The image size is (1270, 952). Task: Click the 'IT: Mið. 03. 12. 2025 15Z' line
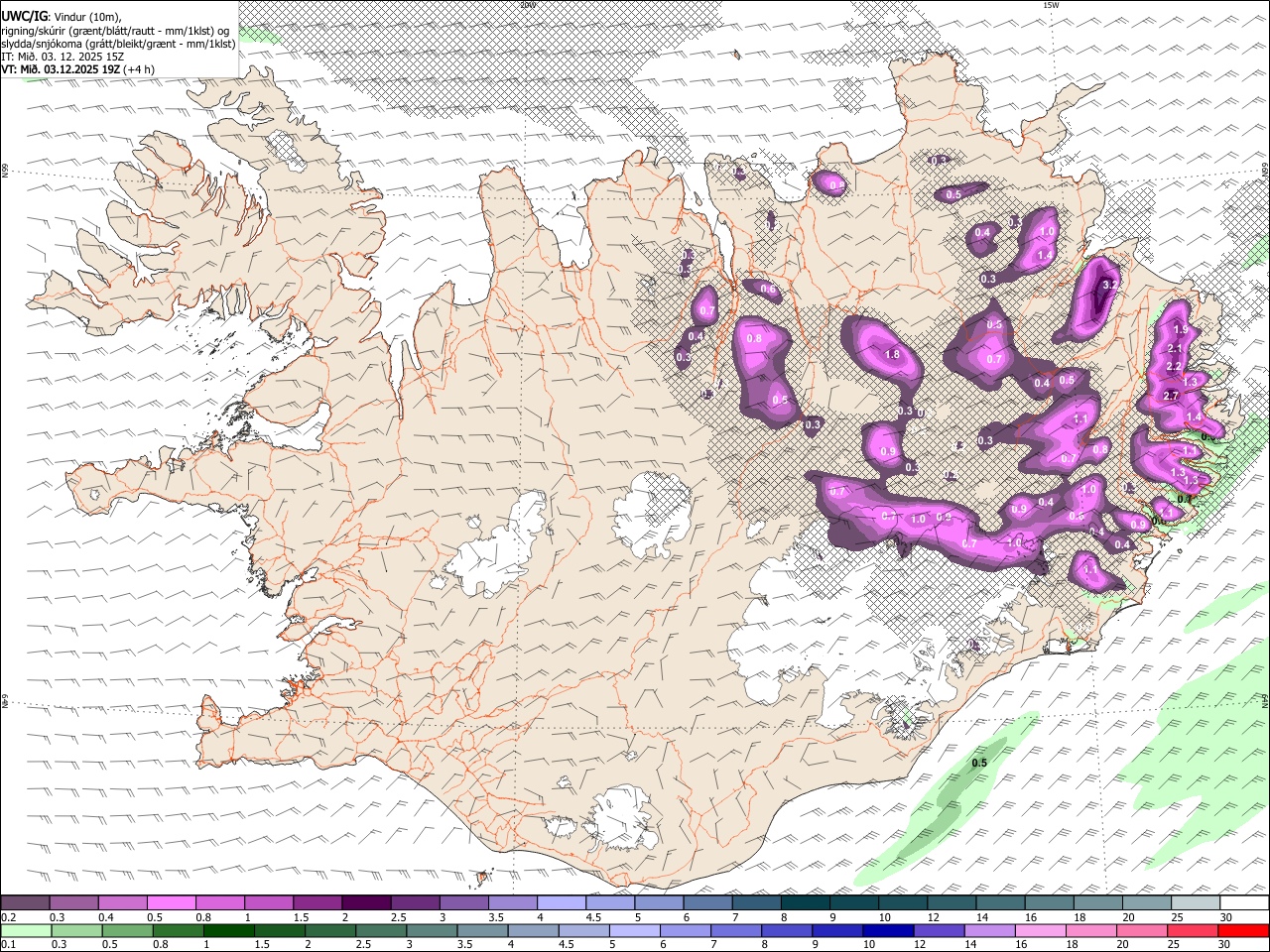[63, 57]
